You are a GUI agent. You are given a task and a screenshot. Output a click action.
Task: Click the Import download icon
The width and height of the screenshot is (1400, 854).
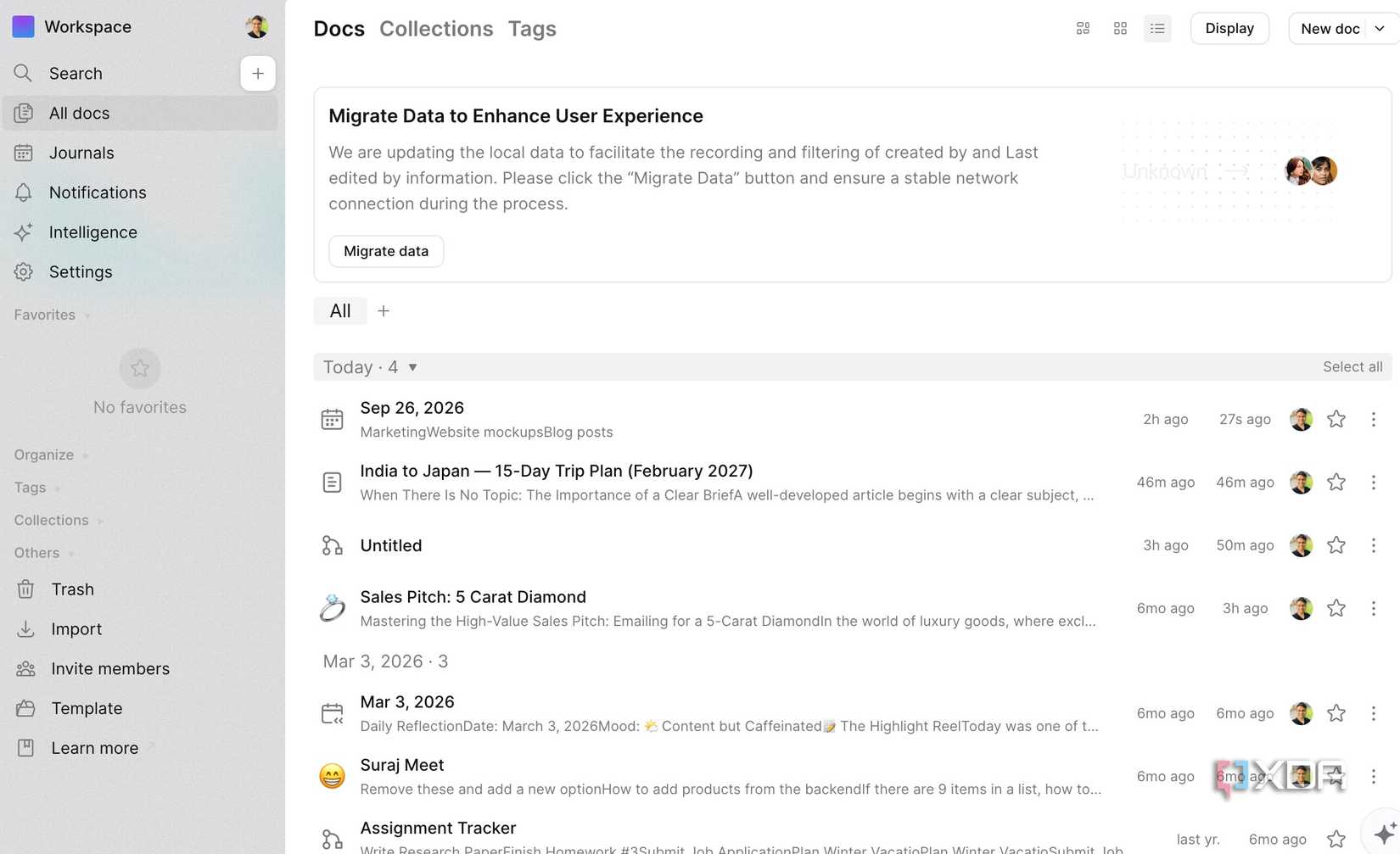[x=25, y=629]
